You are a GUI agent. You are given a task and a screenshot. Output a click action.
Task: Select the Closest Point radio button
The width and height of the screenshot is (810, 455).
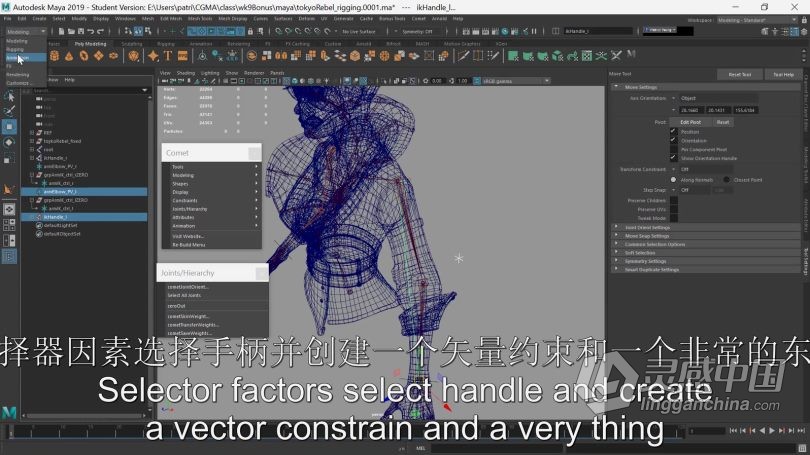pos(726,180)
